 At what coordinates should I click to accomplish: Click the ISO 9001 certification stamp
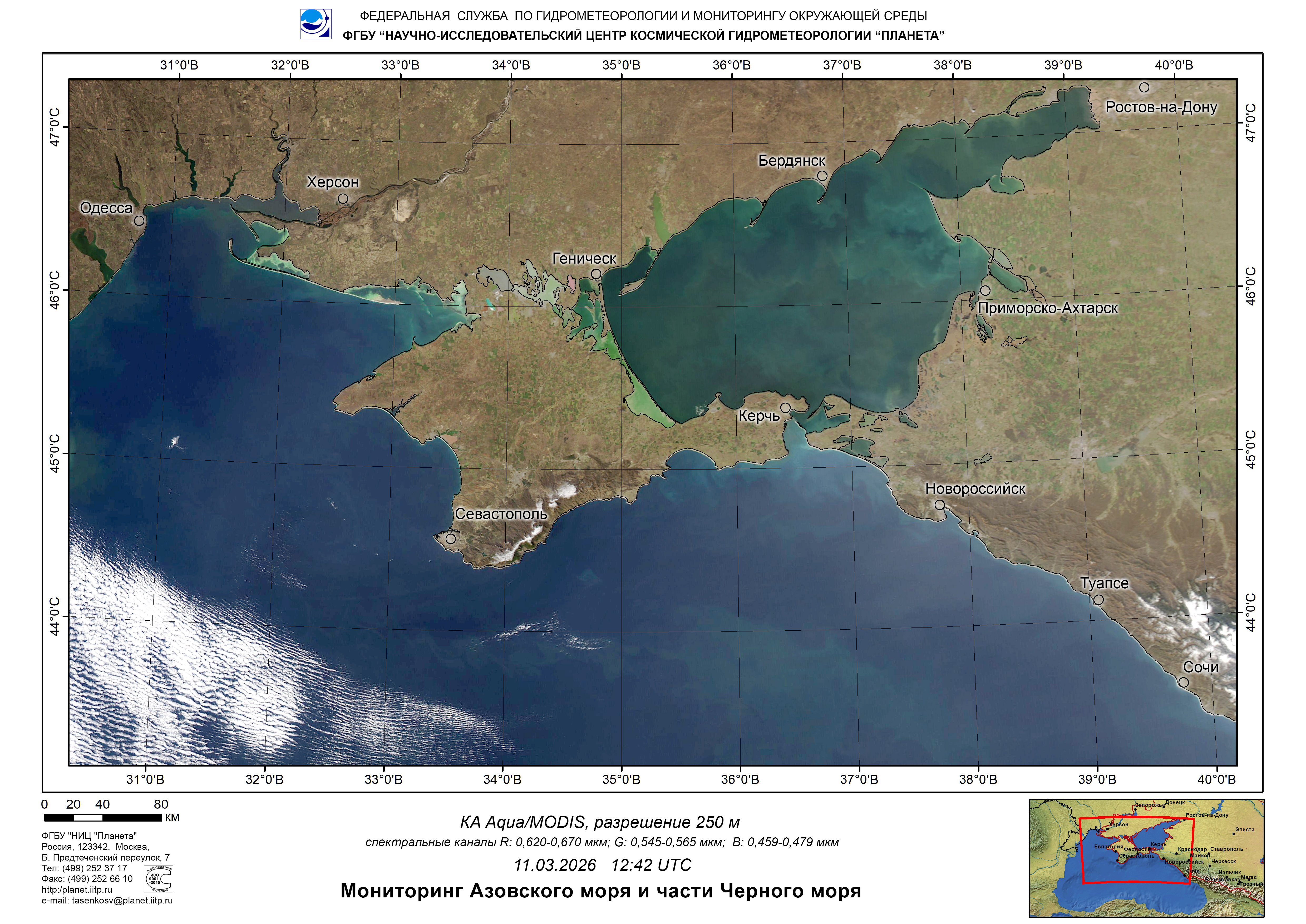(x=159, y=879)
